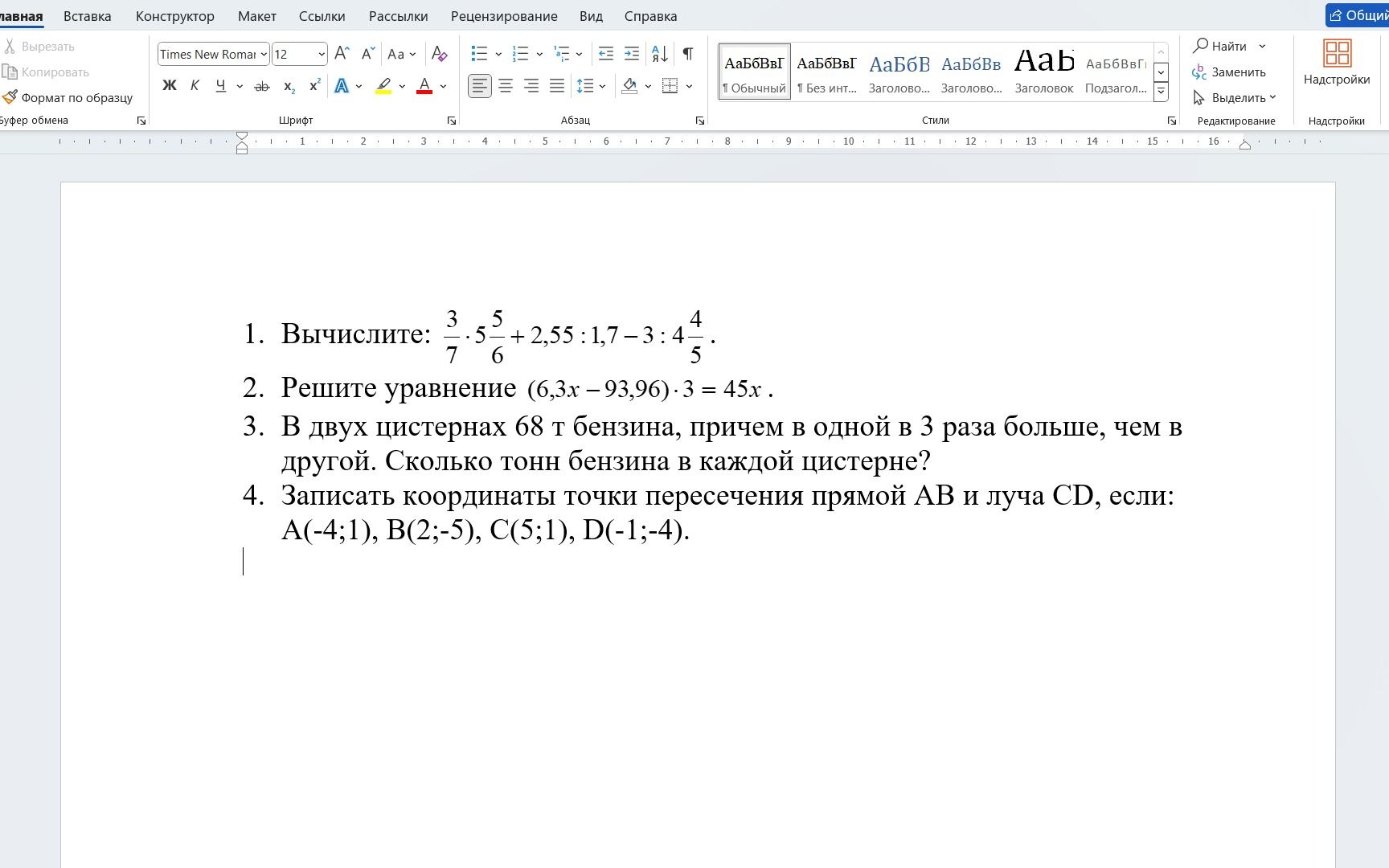
Task: Increase font size with the larger A icon
Action: pos(342,54)
